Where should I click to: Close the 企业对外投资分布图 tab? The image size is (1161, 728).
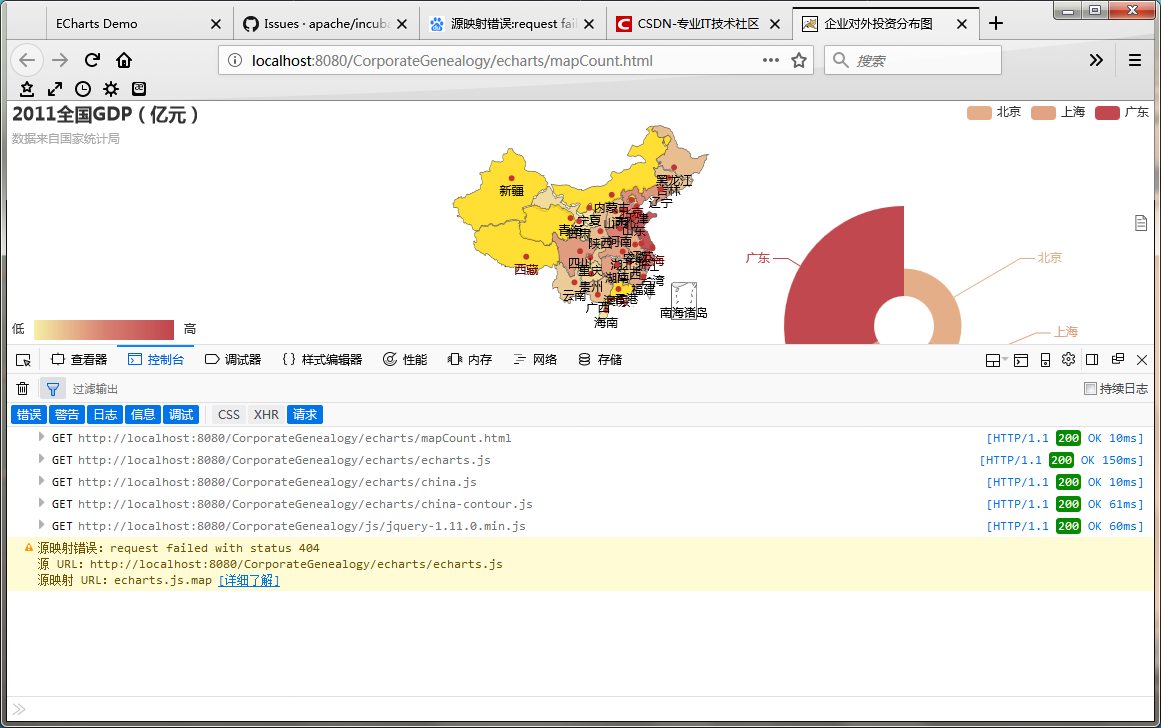(962, 24)
